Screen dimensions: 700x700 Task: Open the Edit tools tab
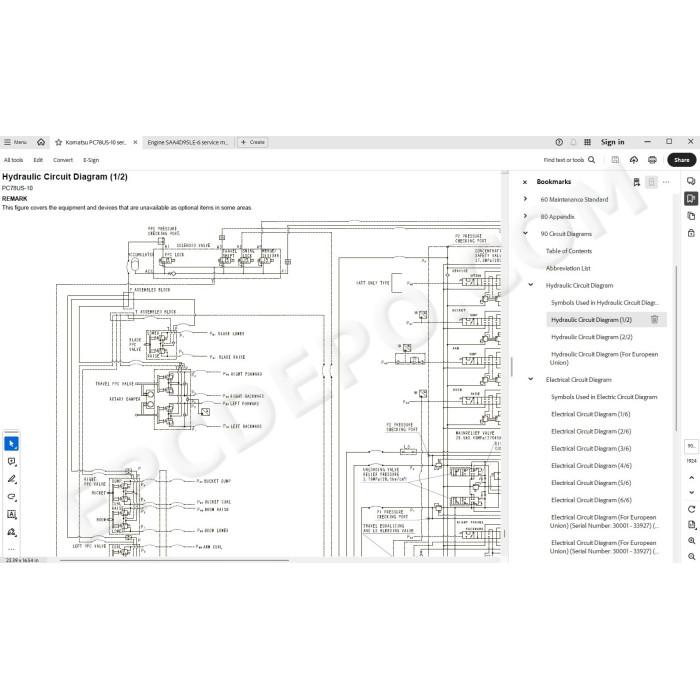pos(38,160)
